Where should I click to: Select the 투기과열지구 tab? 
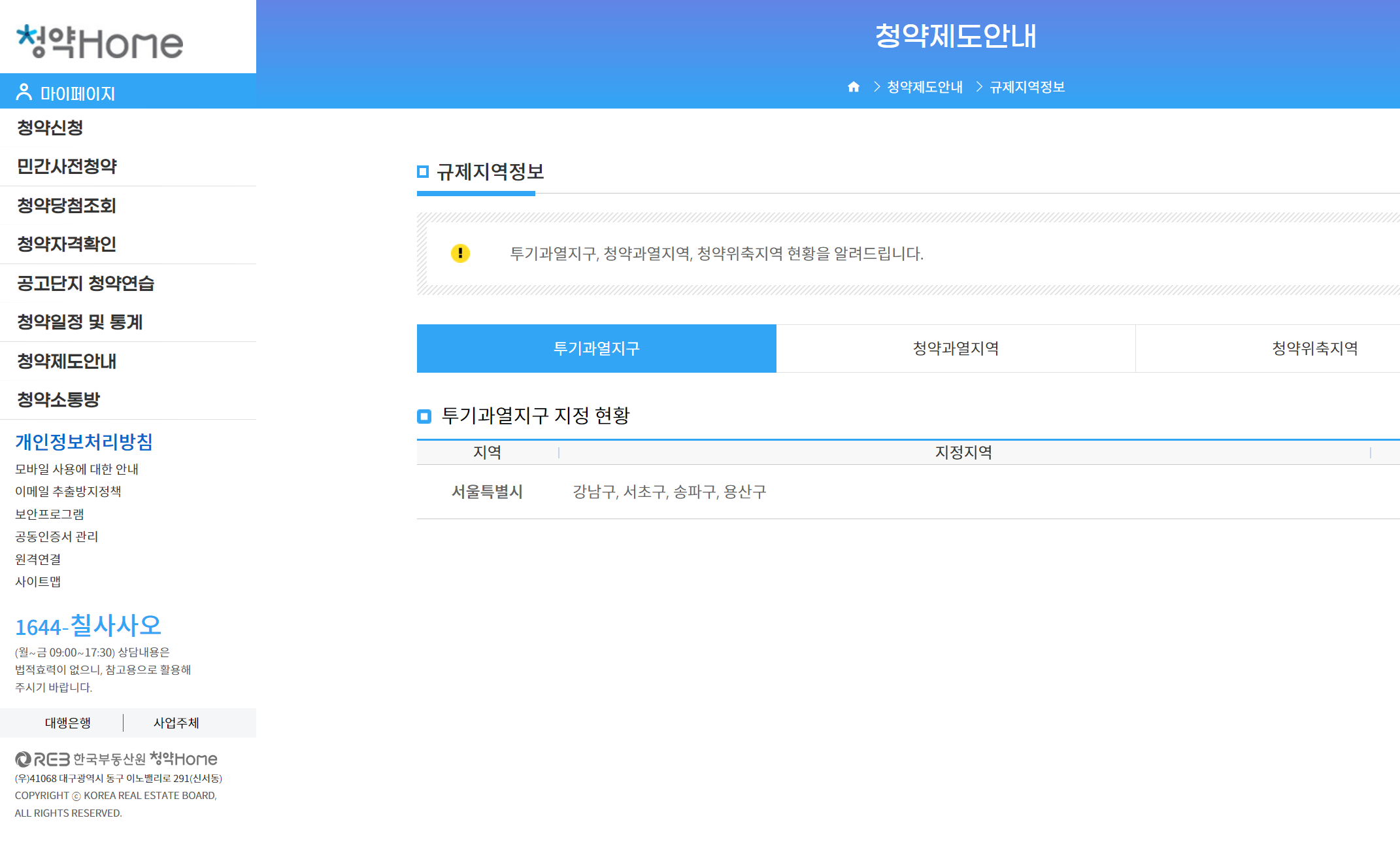point(596,349)
